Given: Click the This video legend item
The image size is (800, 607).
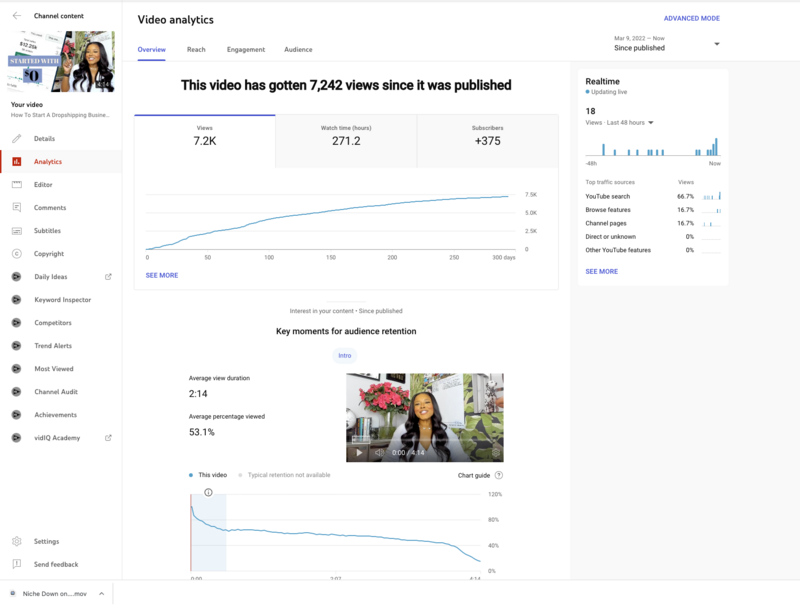Looking at the screenshot, I should (208, 475).
